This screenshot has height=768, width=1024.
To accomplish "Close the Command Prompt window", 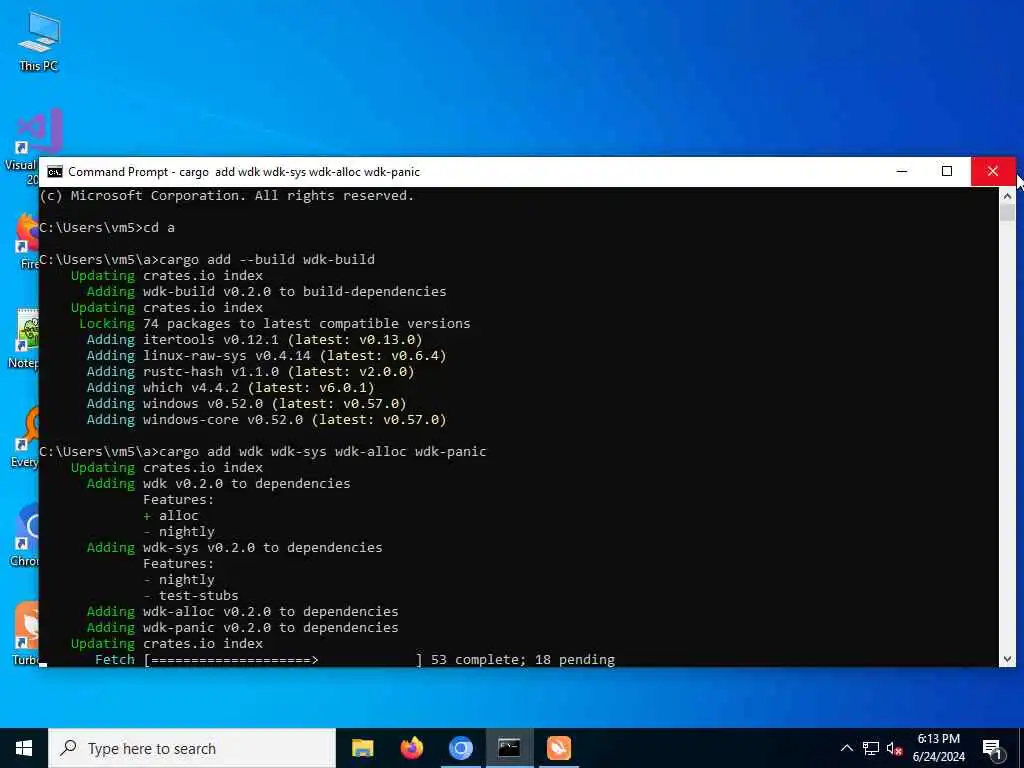I will [993, 172].
